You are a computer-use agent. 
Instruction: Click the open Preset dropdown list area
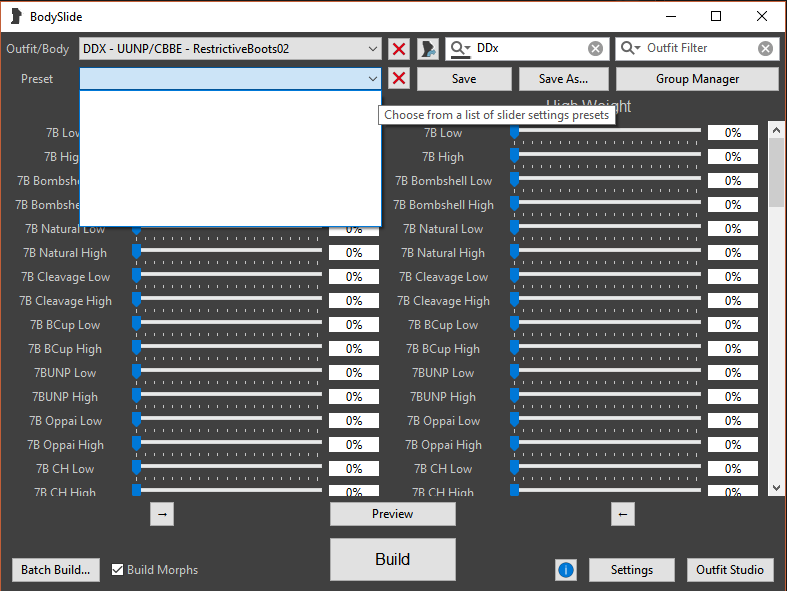[x=230, y=158]
